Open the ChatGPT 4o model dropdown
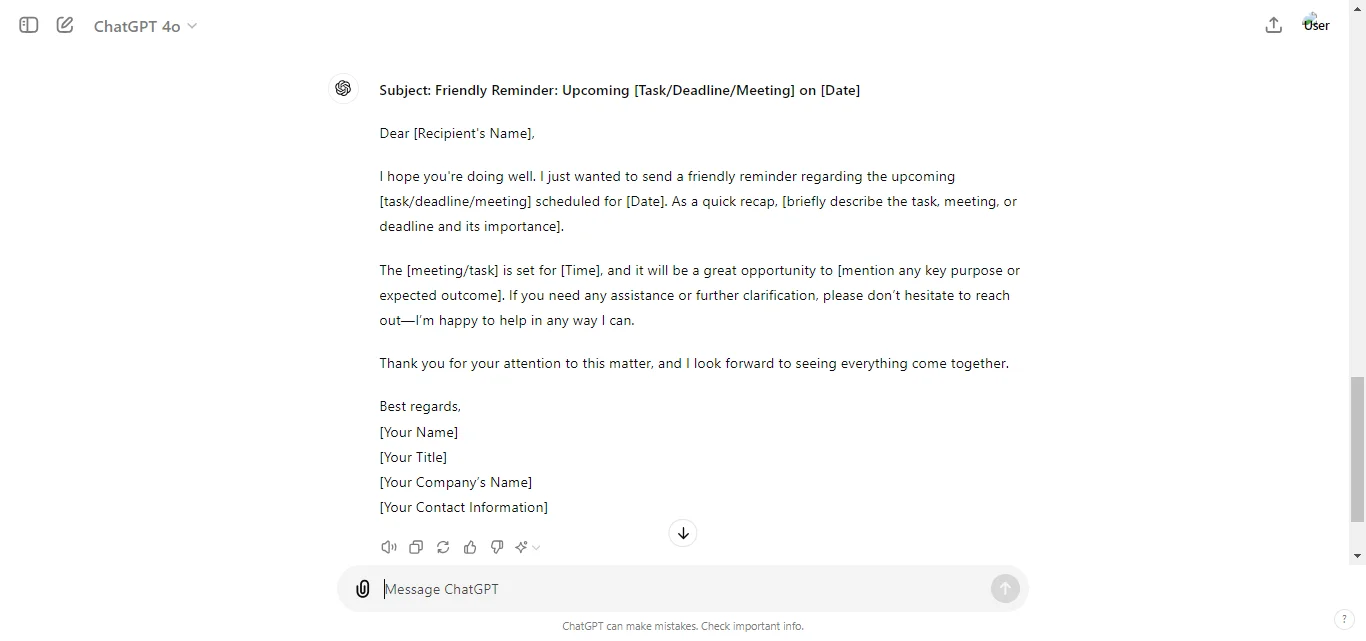Image resolution: width=1366 pixels, height=641 pixels. point(145,26)
